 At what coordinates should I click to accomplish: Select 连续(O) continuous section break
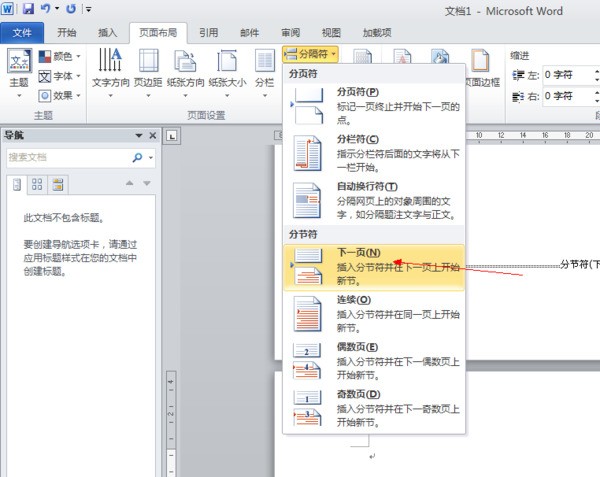tap(374, 314)
